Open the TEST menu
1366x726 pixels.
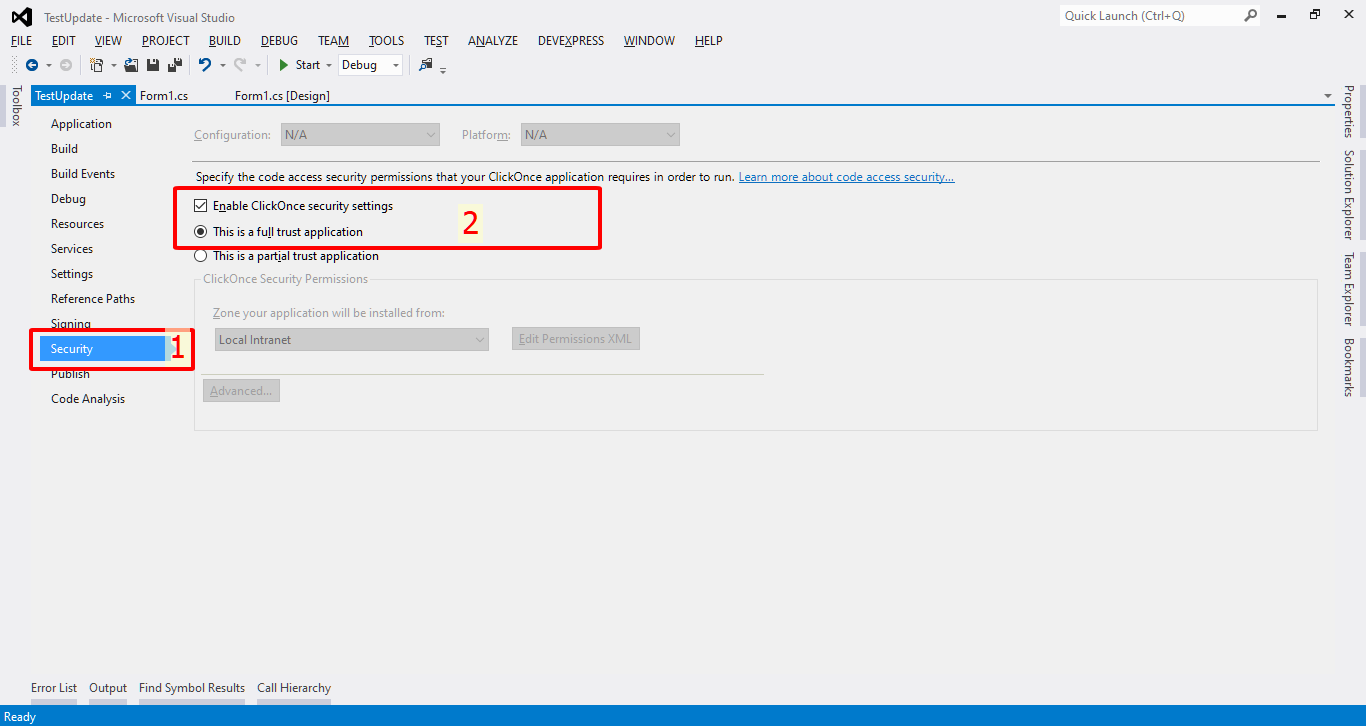pos(436,41)
